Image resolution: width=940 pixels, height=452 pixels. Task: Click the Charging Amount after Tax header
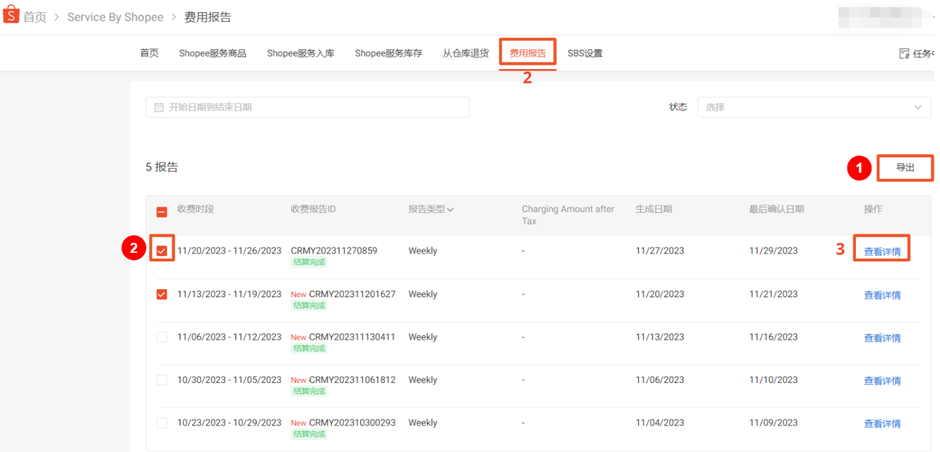tap(568, 215)
